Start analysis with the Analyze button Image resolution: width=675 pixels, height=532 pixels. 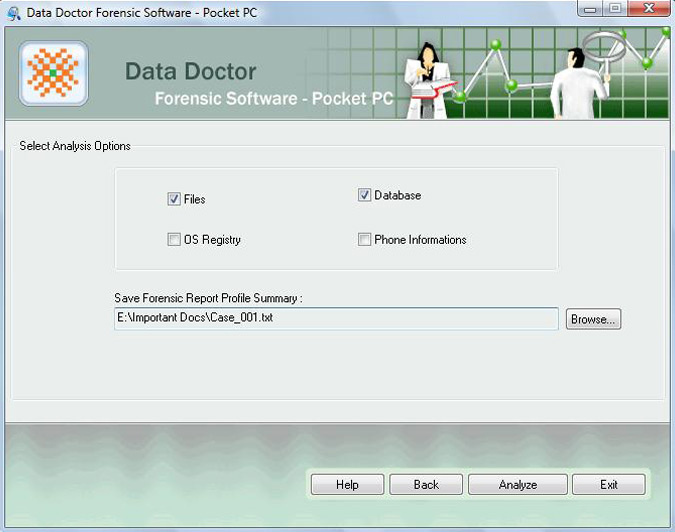[x=517, y=485]
